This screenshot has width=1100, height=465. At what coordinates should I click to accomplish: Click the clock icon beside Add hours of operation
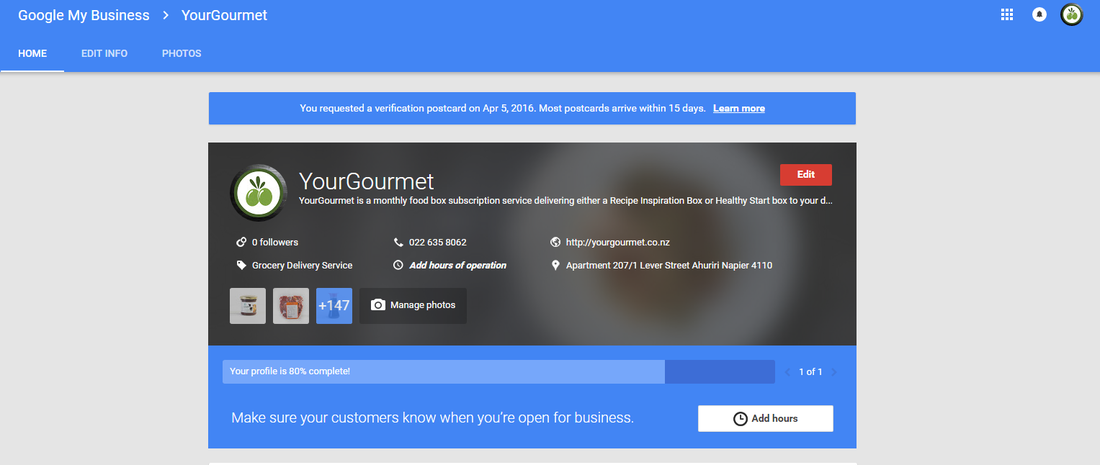click(398, 266)
